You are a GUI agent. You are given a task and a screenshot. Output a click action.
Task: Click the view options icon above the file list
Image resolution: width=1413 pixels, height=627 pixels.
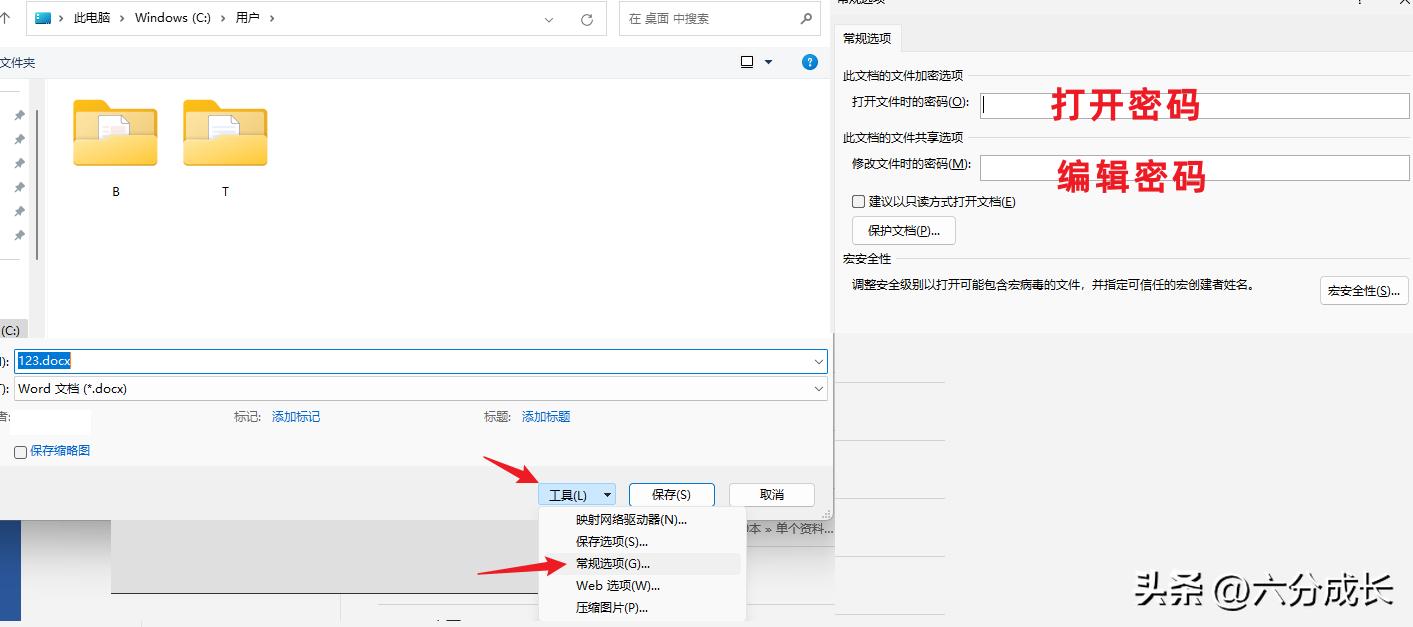747,61
